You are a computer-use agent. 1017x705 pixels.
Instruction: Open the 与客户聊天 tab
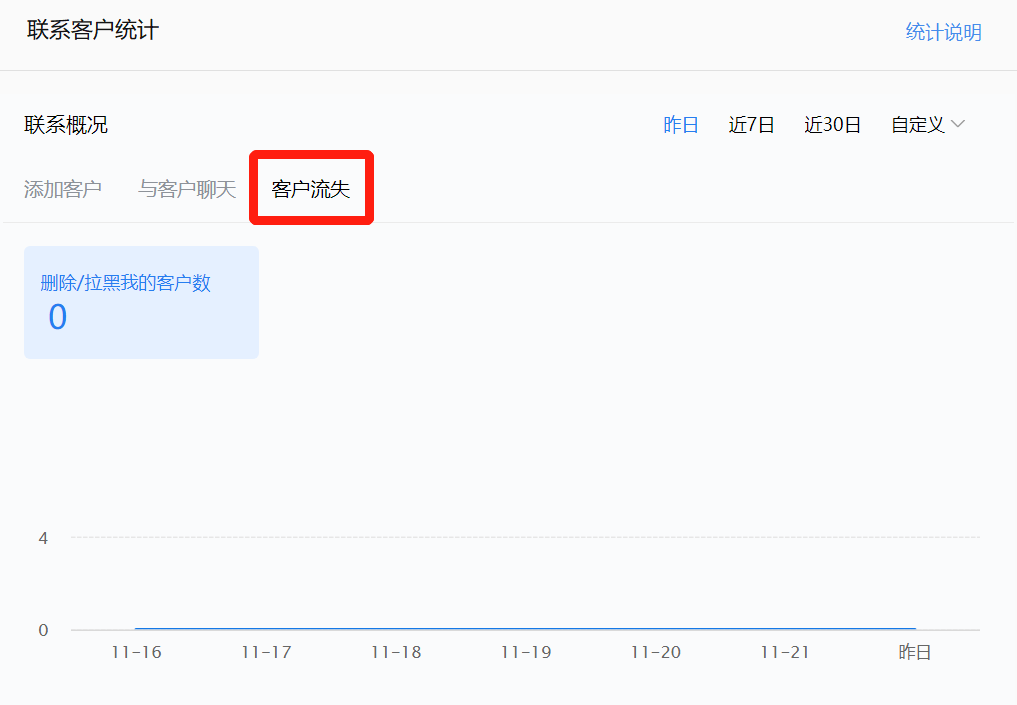coord(187,189)
